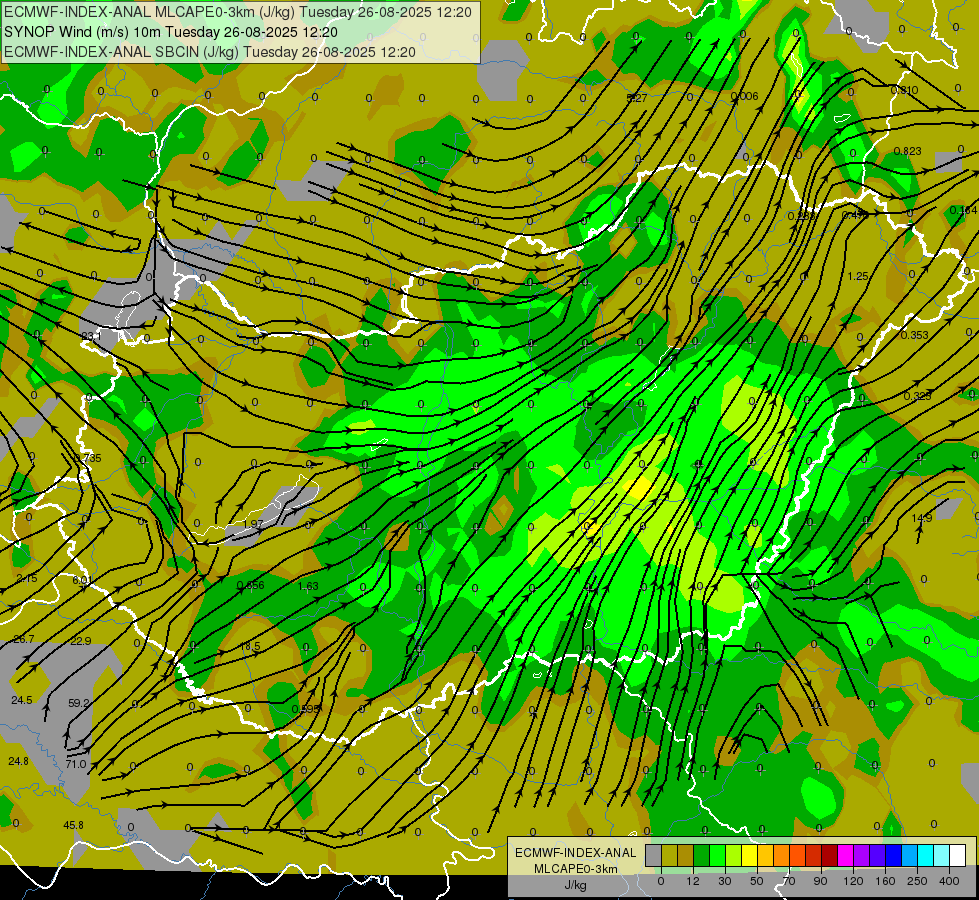Click the map value '22.9'
The height and width of the screenshot is (900, 979).
click(81, 641)
